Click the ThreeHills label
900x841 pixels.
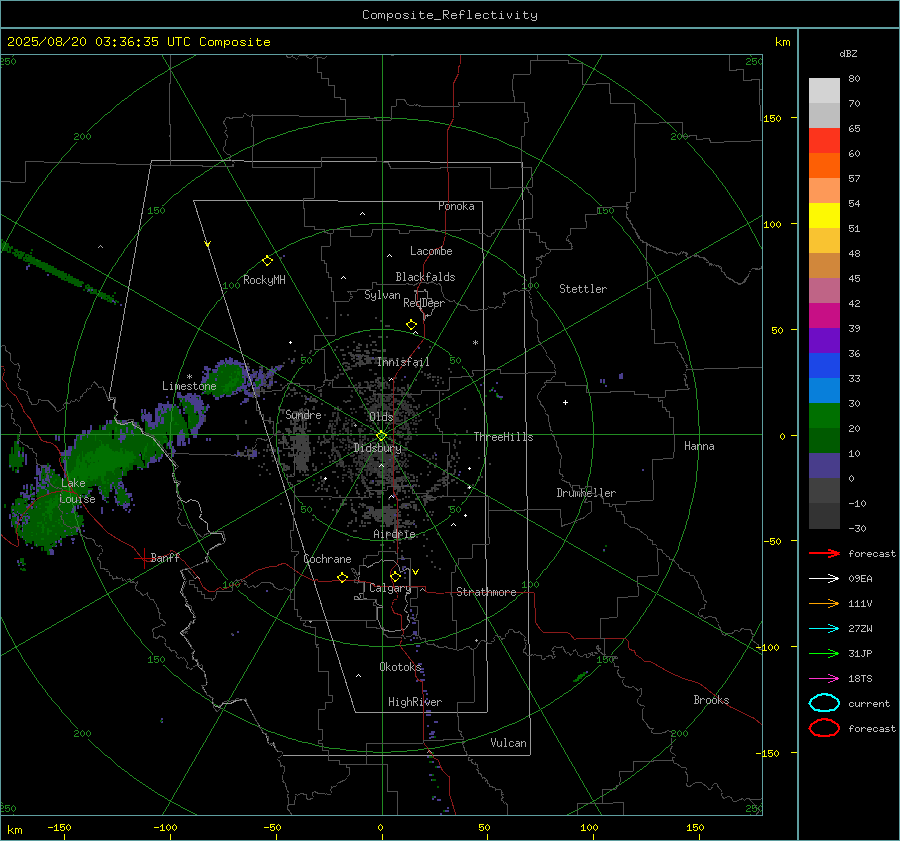[x=503, y=437]
